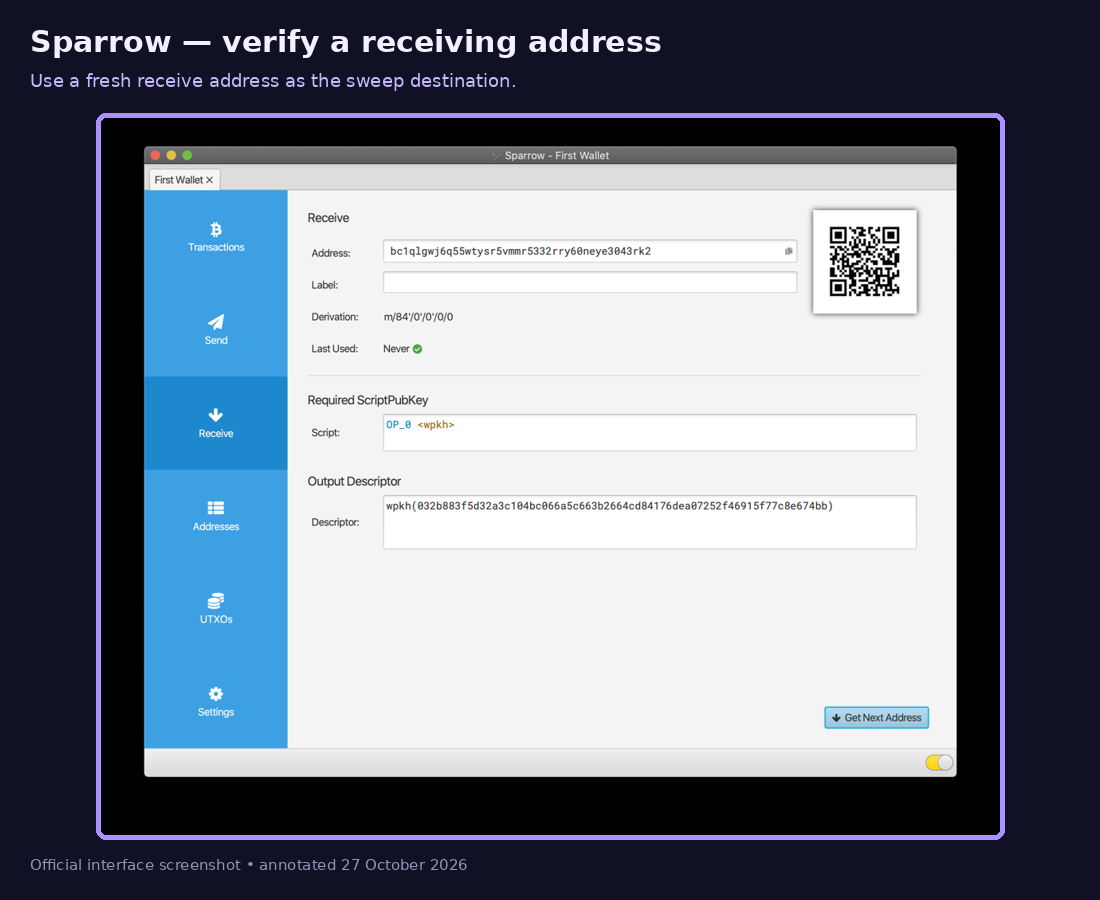Open the Send section in sidebar

[x=215, y=330]
